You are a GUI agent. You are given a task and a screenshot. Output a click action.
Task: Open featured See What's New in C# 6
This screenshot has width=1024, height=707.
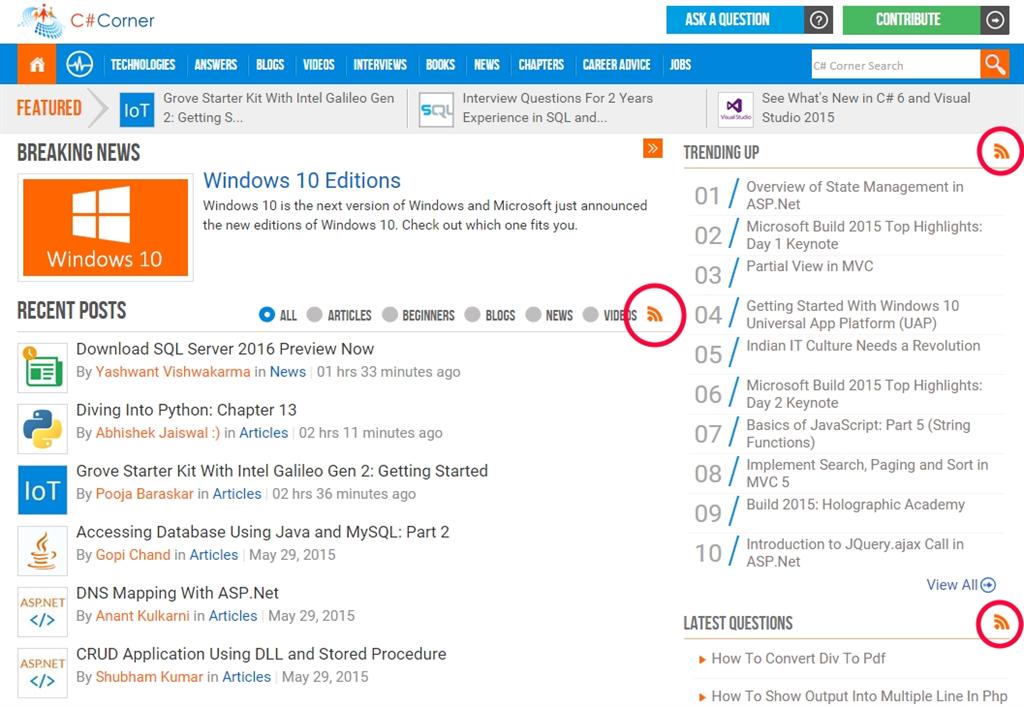tap(866, 108)
